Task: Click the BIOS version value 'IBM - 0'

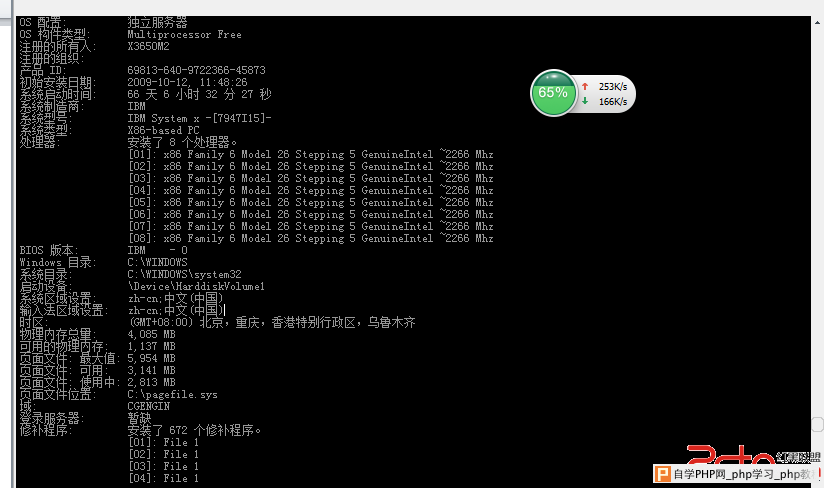Action: click(x=157, y=251)
